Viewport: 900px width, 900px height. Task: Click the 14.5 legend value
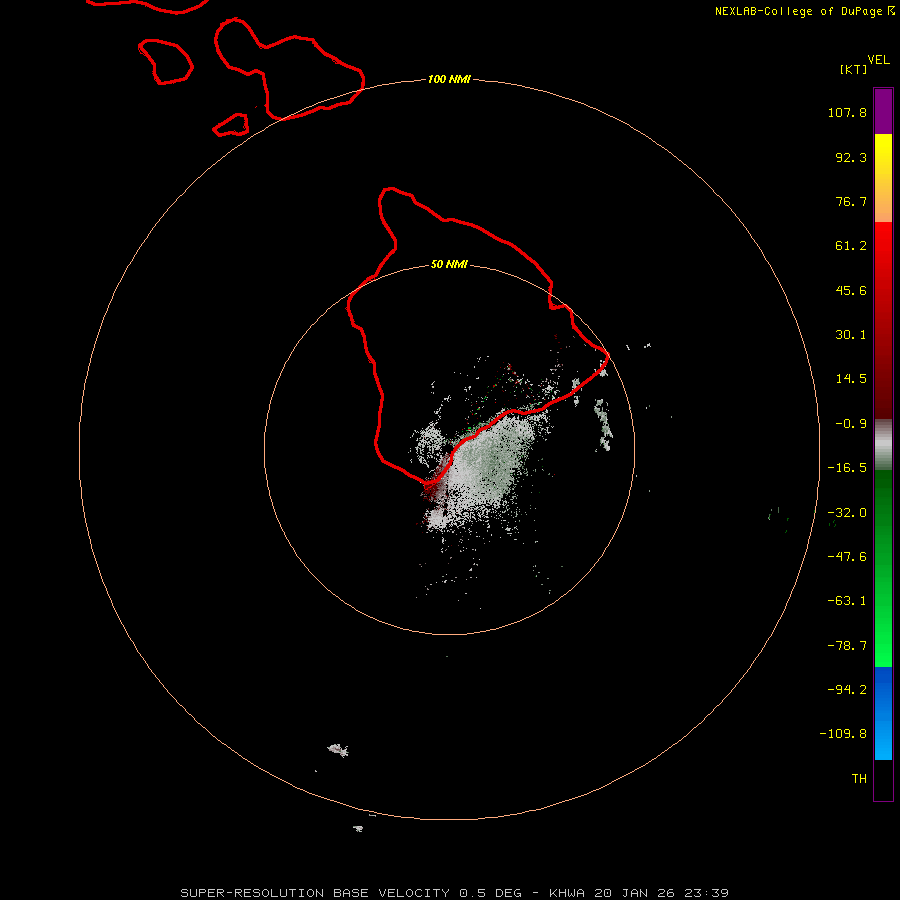click(x=851, y=379)
